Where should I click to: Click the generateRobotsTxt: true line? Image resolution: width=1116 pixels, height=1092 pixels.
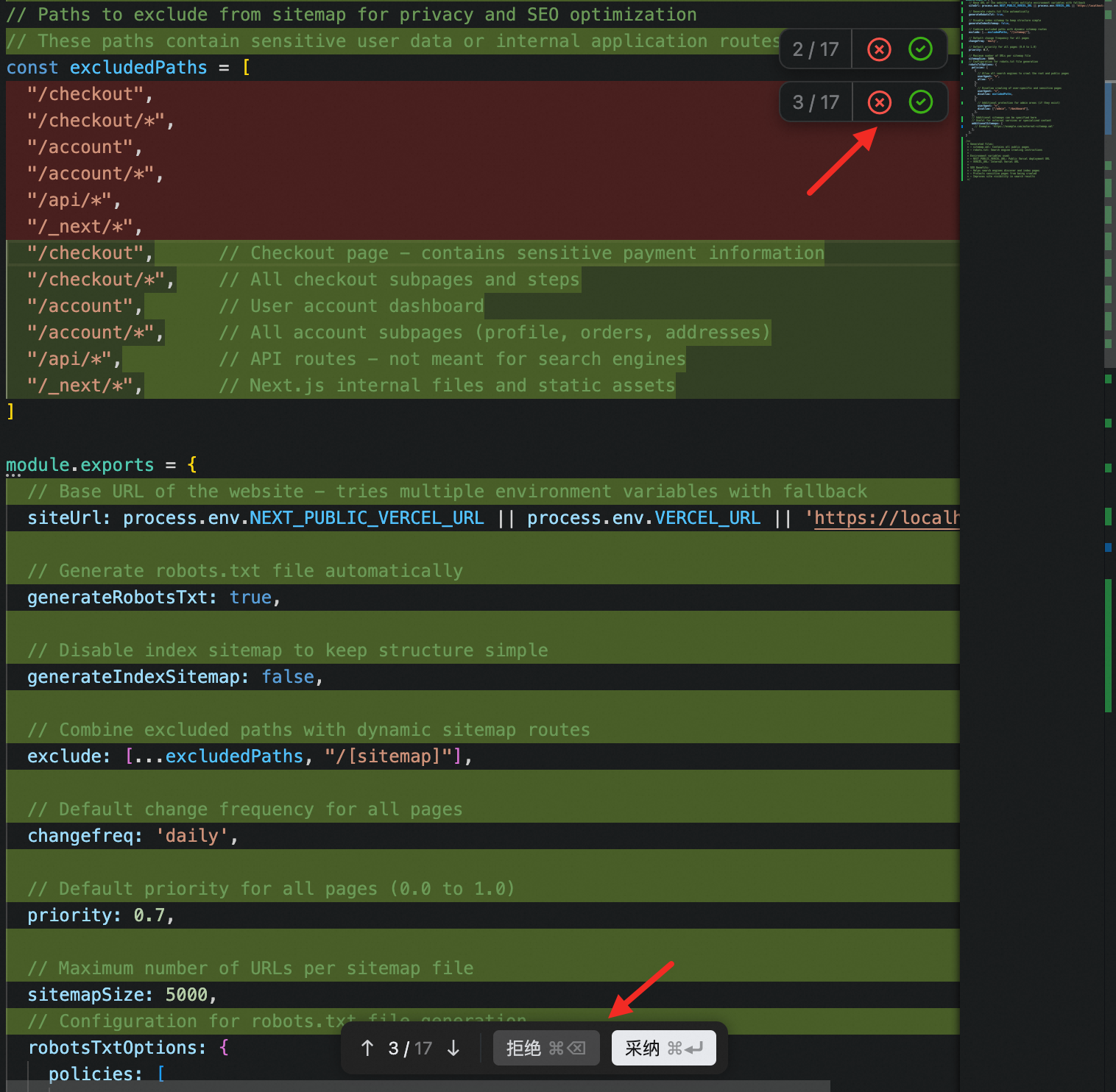pyautogui.click(x=154, y=598)
